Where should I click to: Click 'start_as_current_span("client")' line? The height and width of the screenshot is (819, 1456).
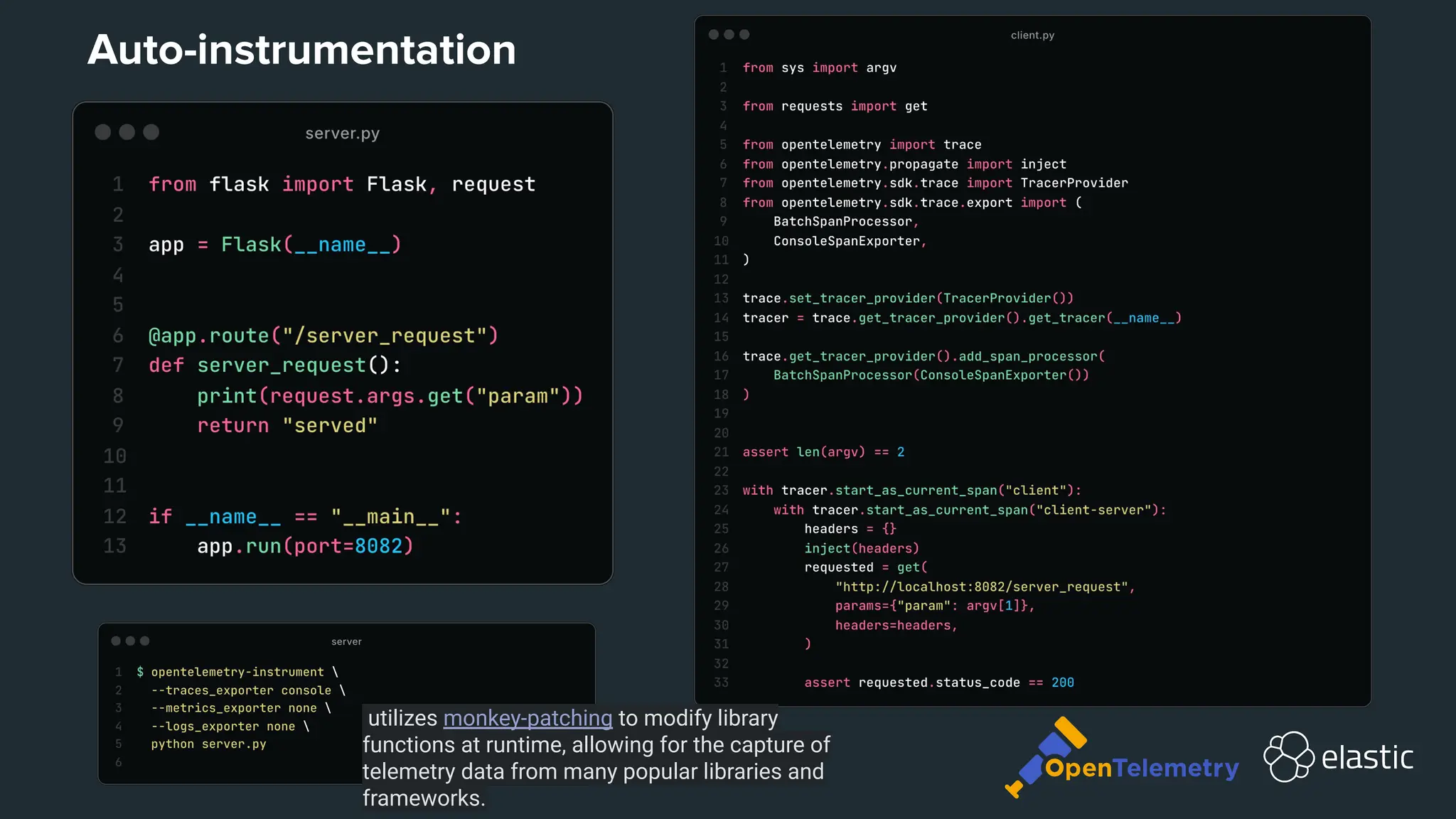912,491
